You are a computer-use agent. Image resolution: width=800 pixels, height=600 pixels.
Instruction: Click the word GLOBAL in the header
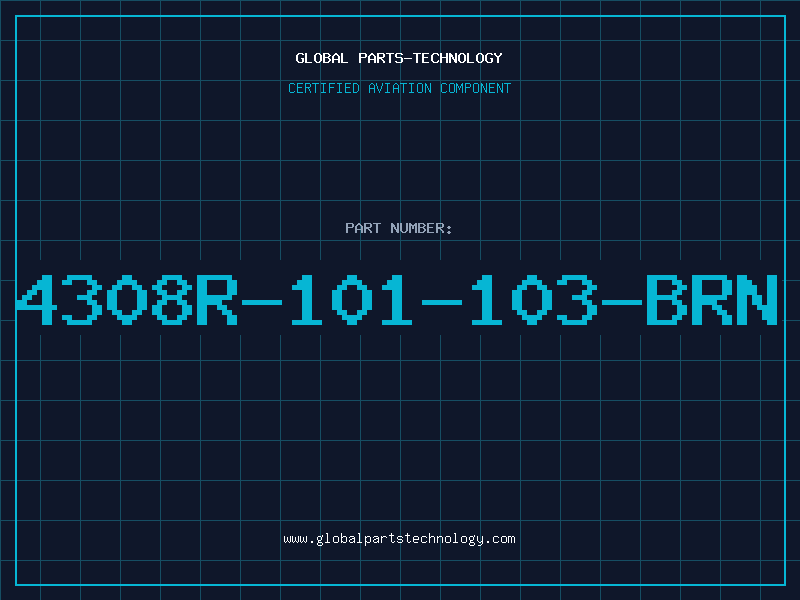coord(322,58)
